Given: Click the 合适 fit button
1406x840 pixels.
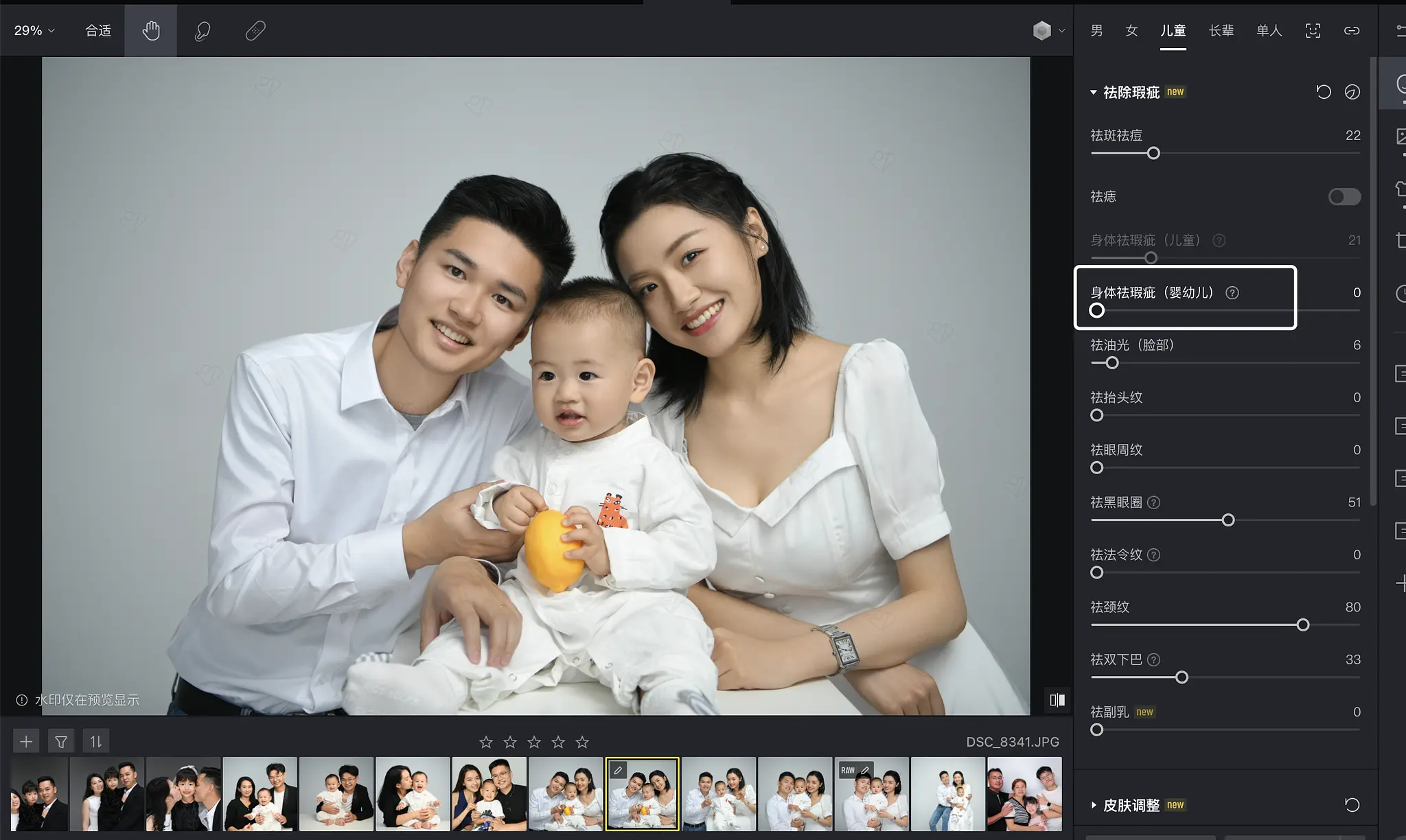Looking at the screenshot, I should (98, 30).
